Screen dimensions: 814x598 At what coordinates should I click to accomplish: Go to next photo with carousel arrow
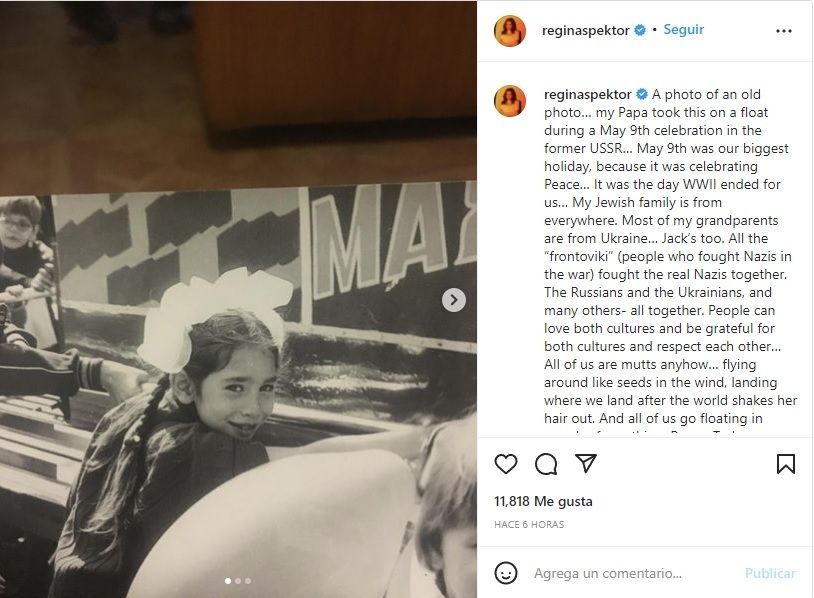pos(453,299)
